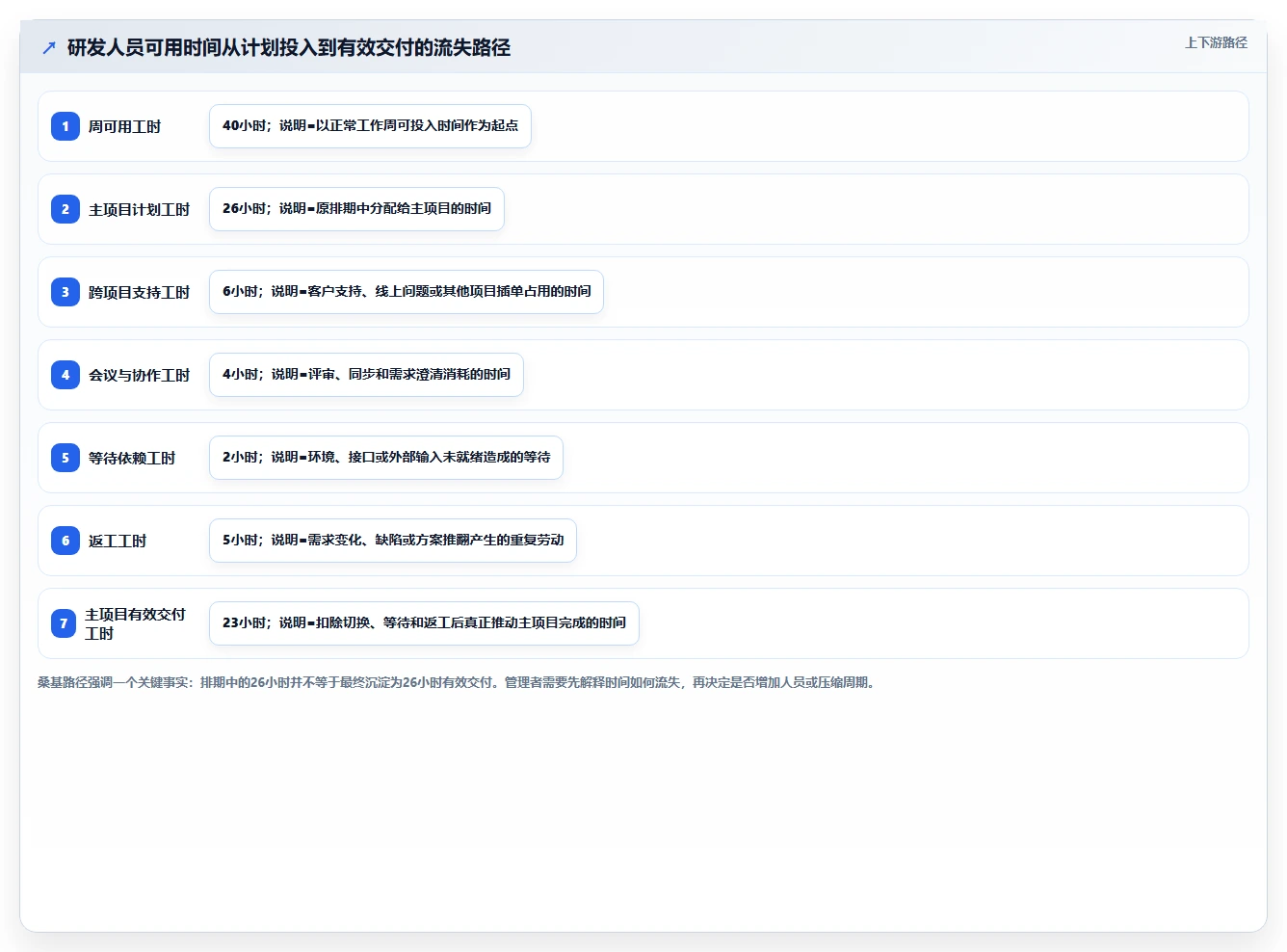Click the 桑基路径 footnote text
1287x952 pixels.
tap(458, 682)
